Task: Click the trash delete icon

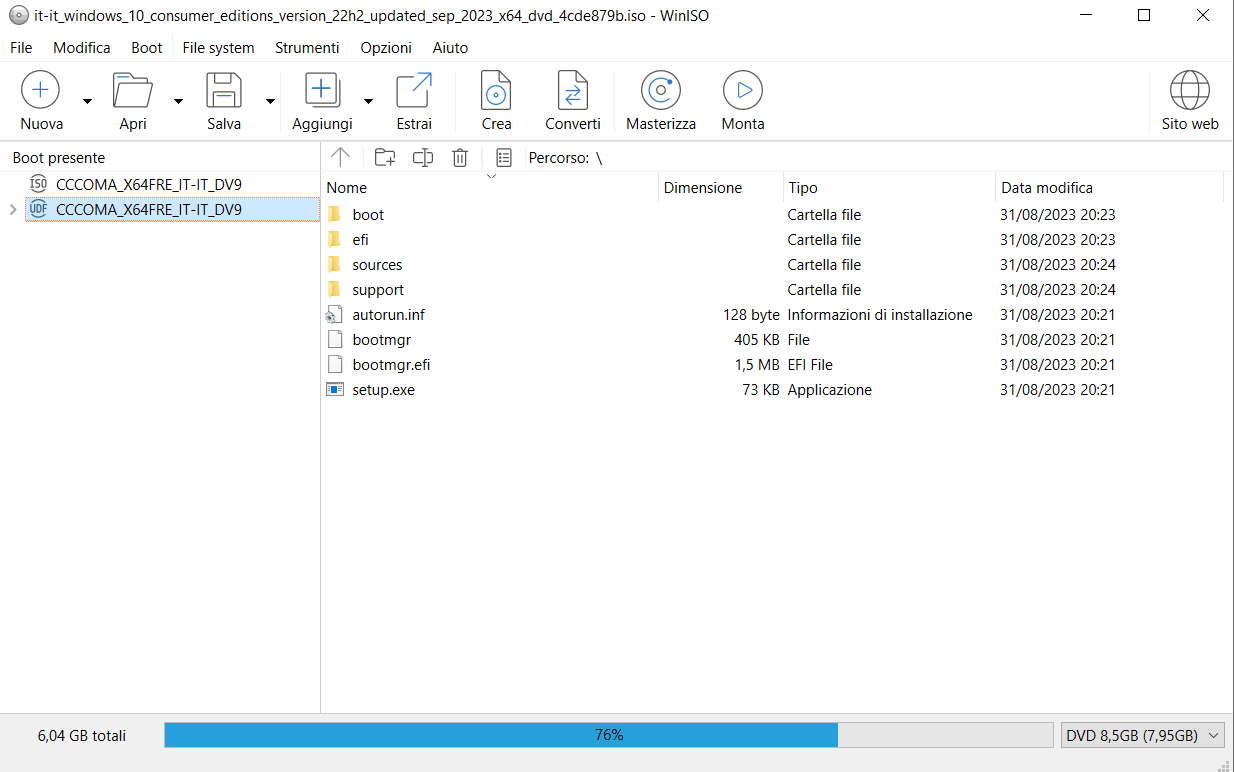Action: click(460, 157)
